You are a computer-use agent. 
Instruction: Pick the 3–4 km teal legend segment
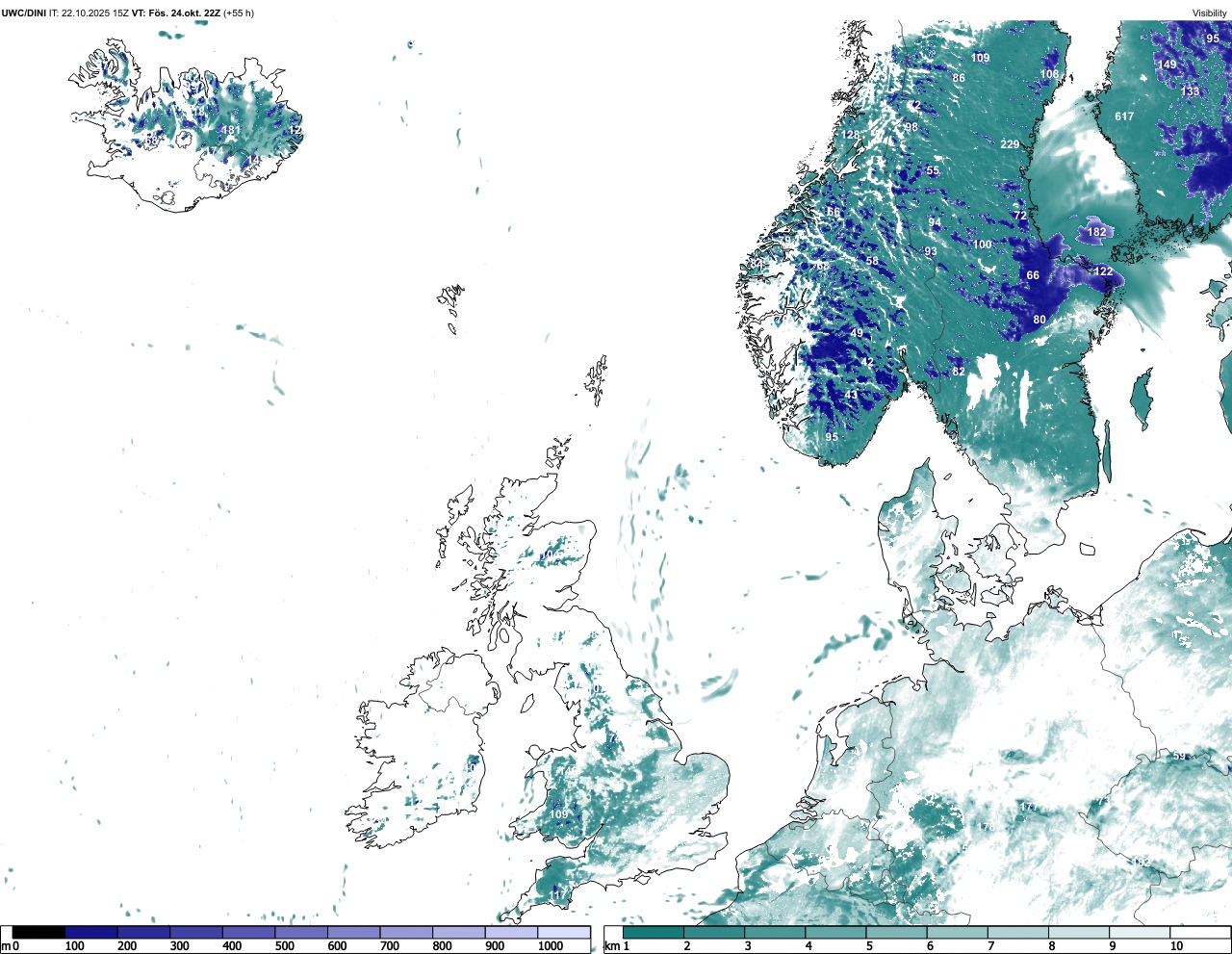point(775,933)
